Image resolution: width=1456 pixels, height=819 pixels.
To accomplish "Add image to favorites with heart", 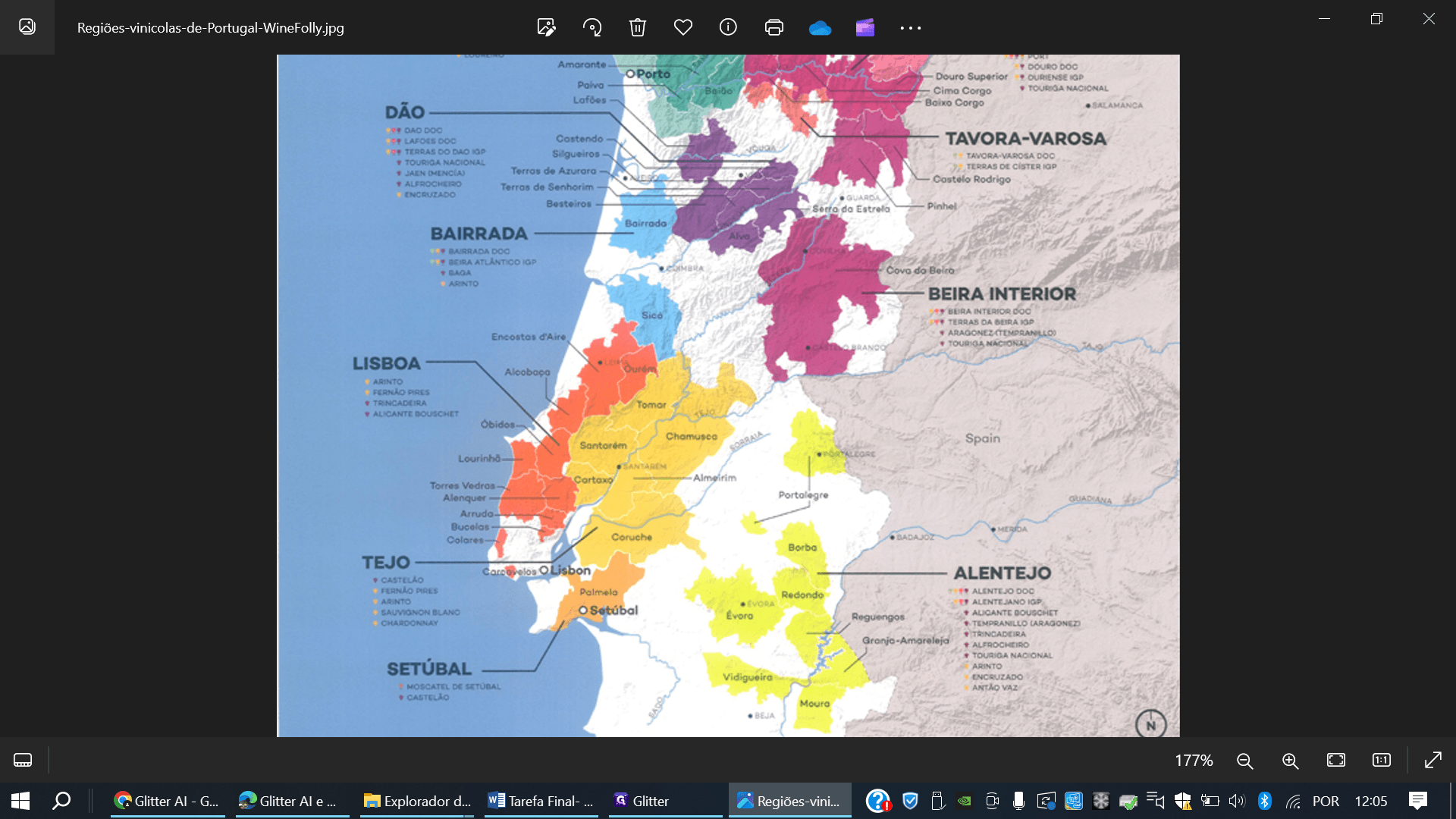I will (x=683, y=28).
